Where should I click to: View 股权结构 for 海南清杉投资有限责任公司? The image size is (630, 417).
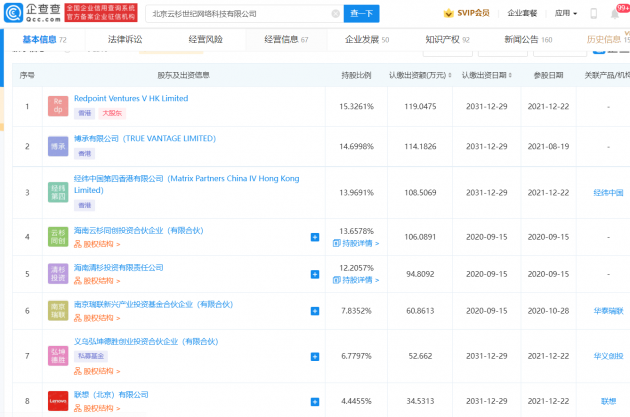coord(97,281)
